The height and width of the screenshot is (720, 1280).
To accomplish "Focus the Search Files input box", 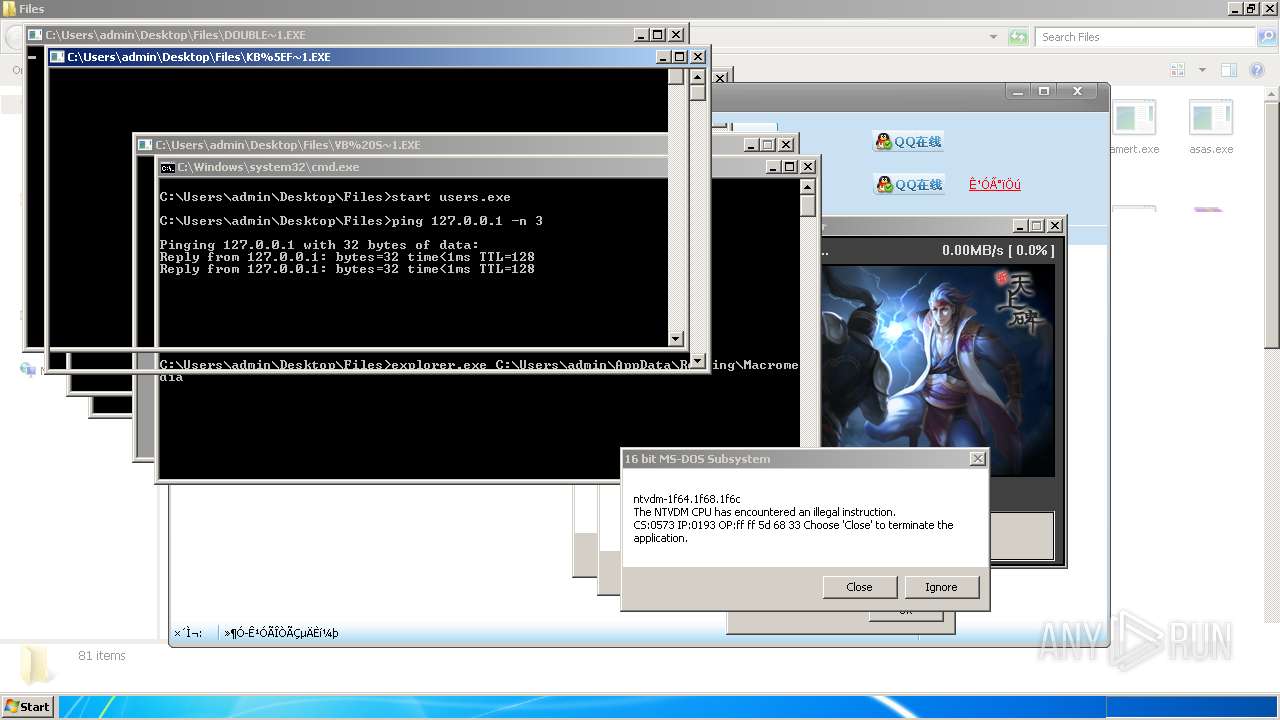I will click(x=1144, y=37).
